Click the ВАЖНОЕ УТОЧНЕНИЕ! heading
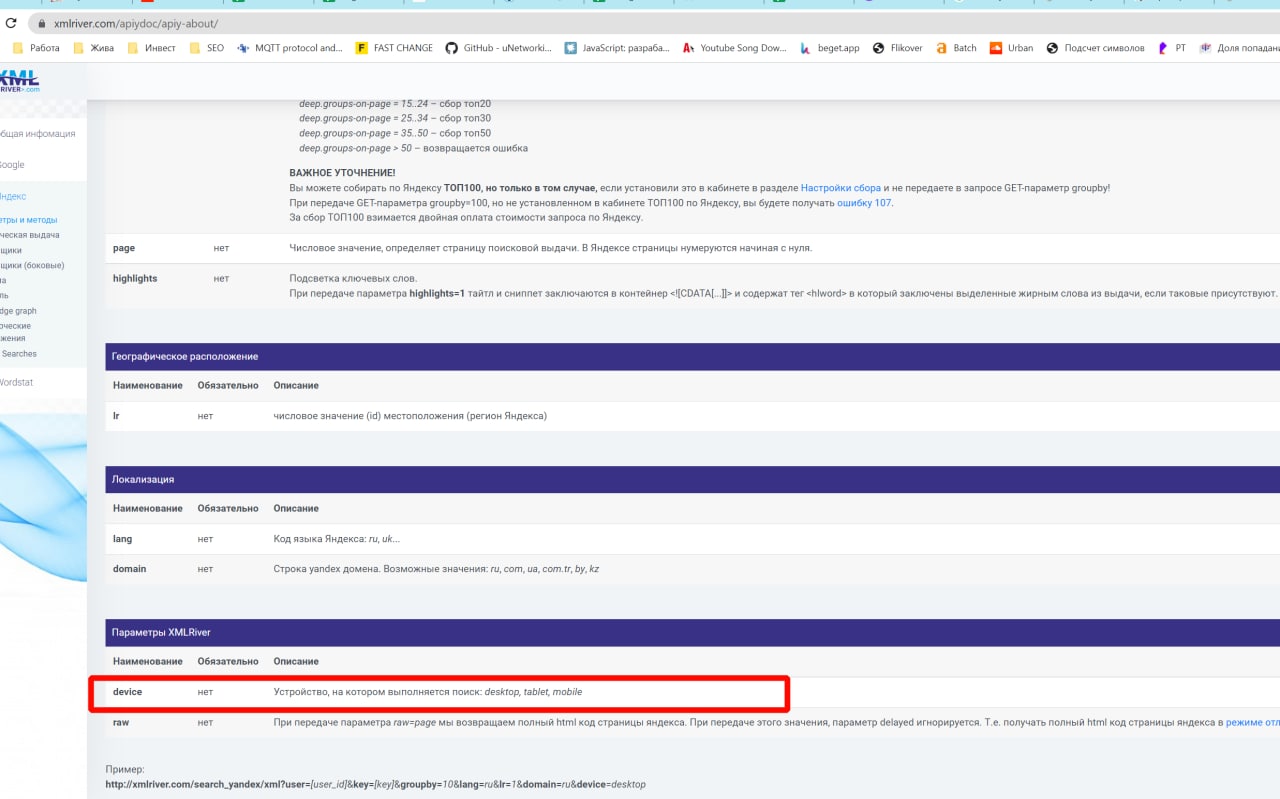 (x=342, y=173)
